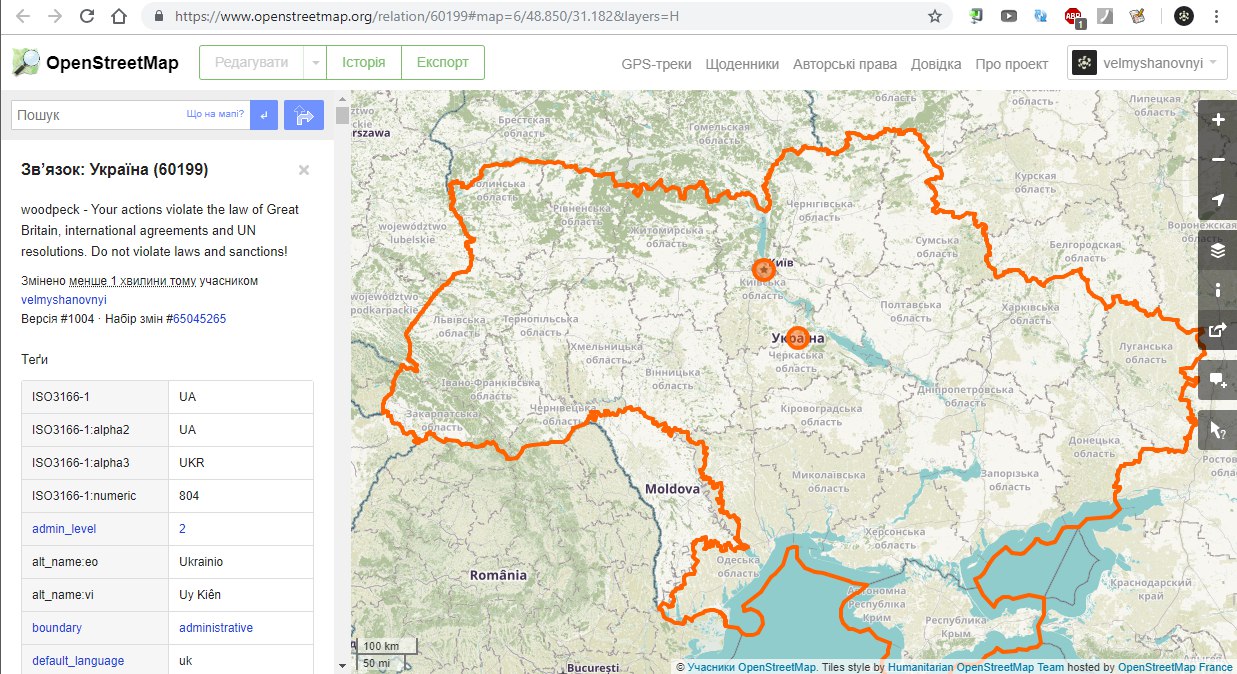
Task: Click the 'Зв’язок: Україна (60199)' heading
Action: coord(115,170)
